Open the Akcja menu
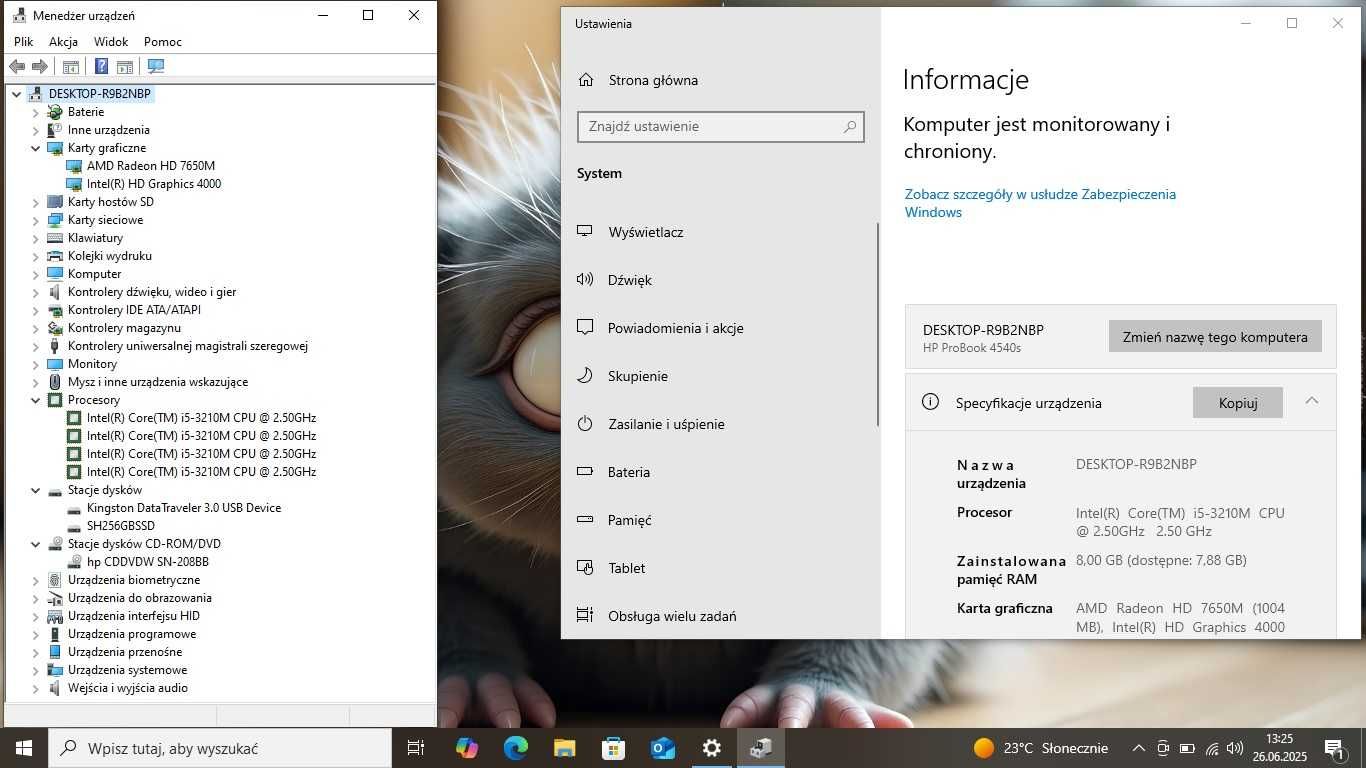Viewport: 1366px width, 768px height. 64,42
